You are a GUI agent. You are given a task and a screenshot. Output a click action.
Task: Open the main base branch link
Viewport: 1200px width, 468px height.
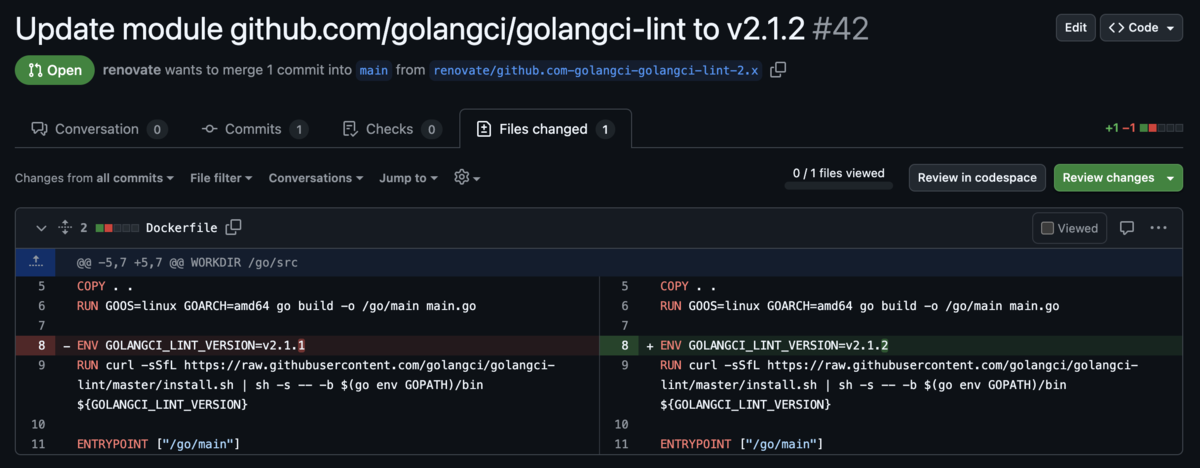[x=374, y=70]
